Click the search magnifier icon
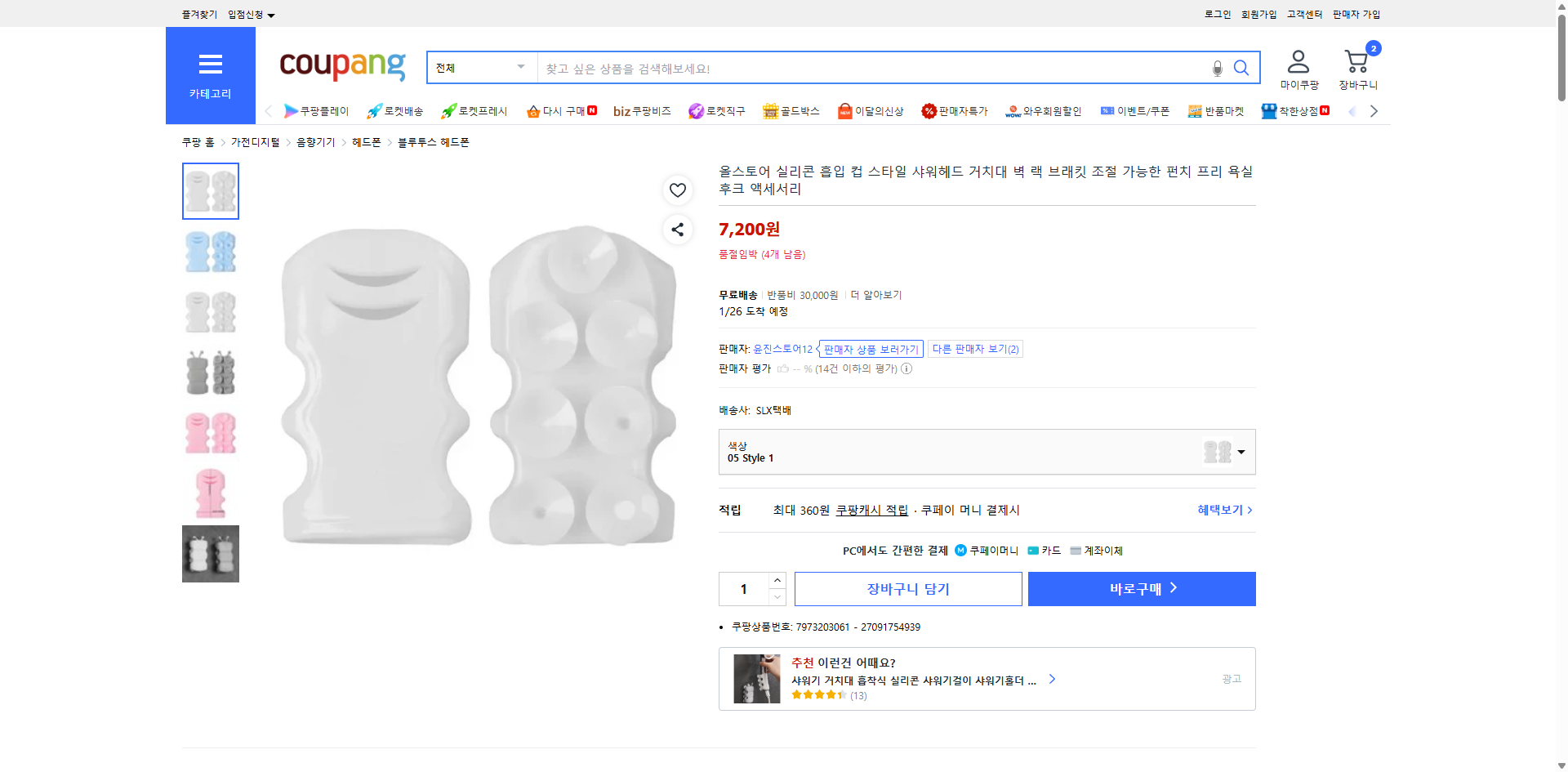Viewport: 1568px width, 772px height. click(1241, 68)
